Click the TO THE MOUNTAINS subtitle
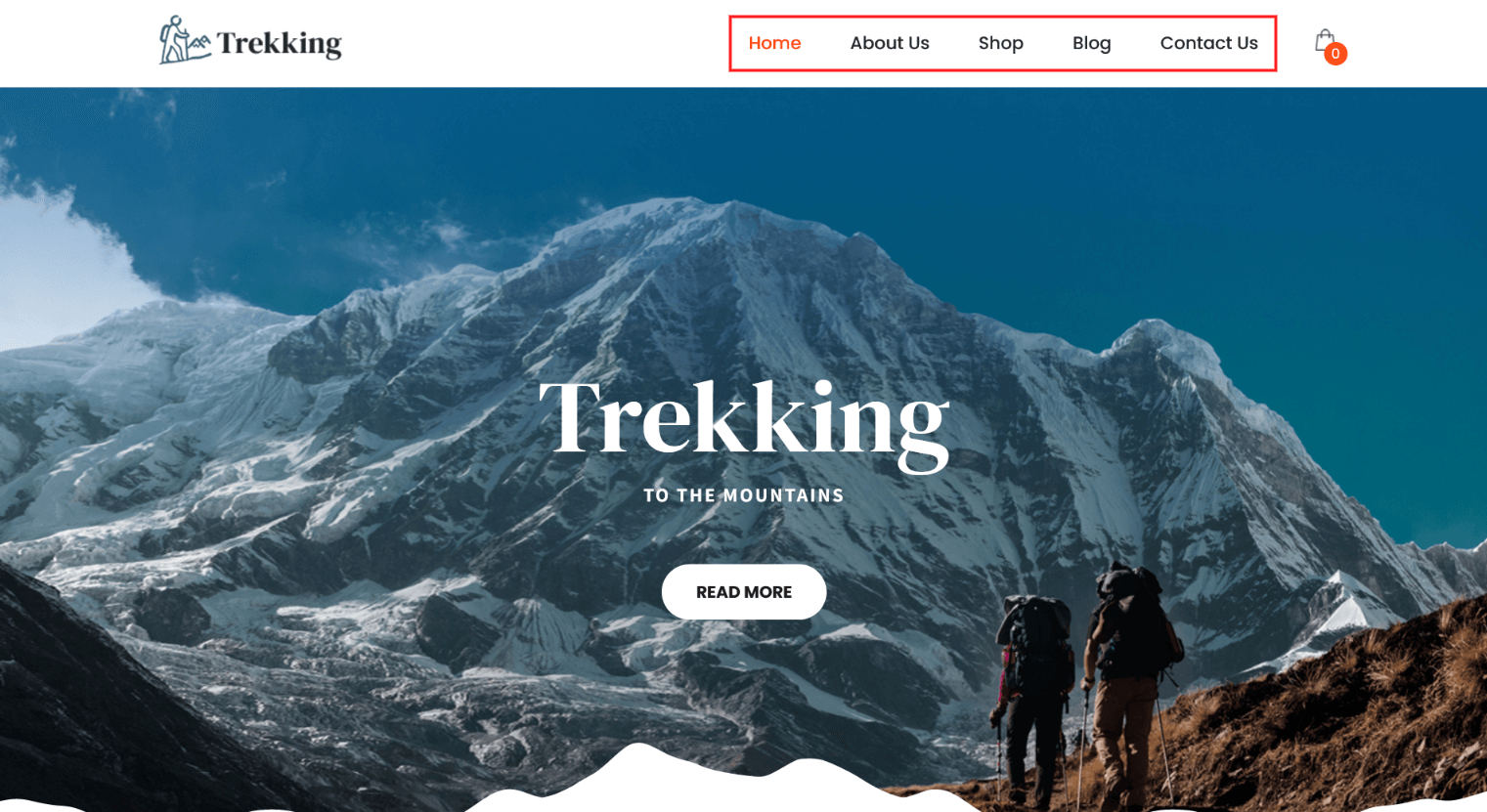Viewport: 1487px width, 812px height. (x=744, y=495)
